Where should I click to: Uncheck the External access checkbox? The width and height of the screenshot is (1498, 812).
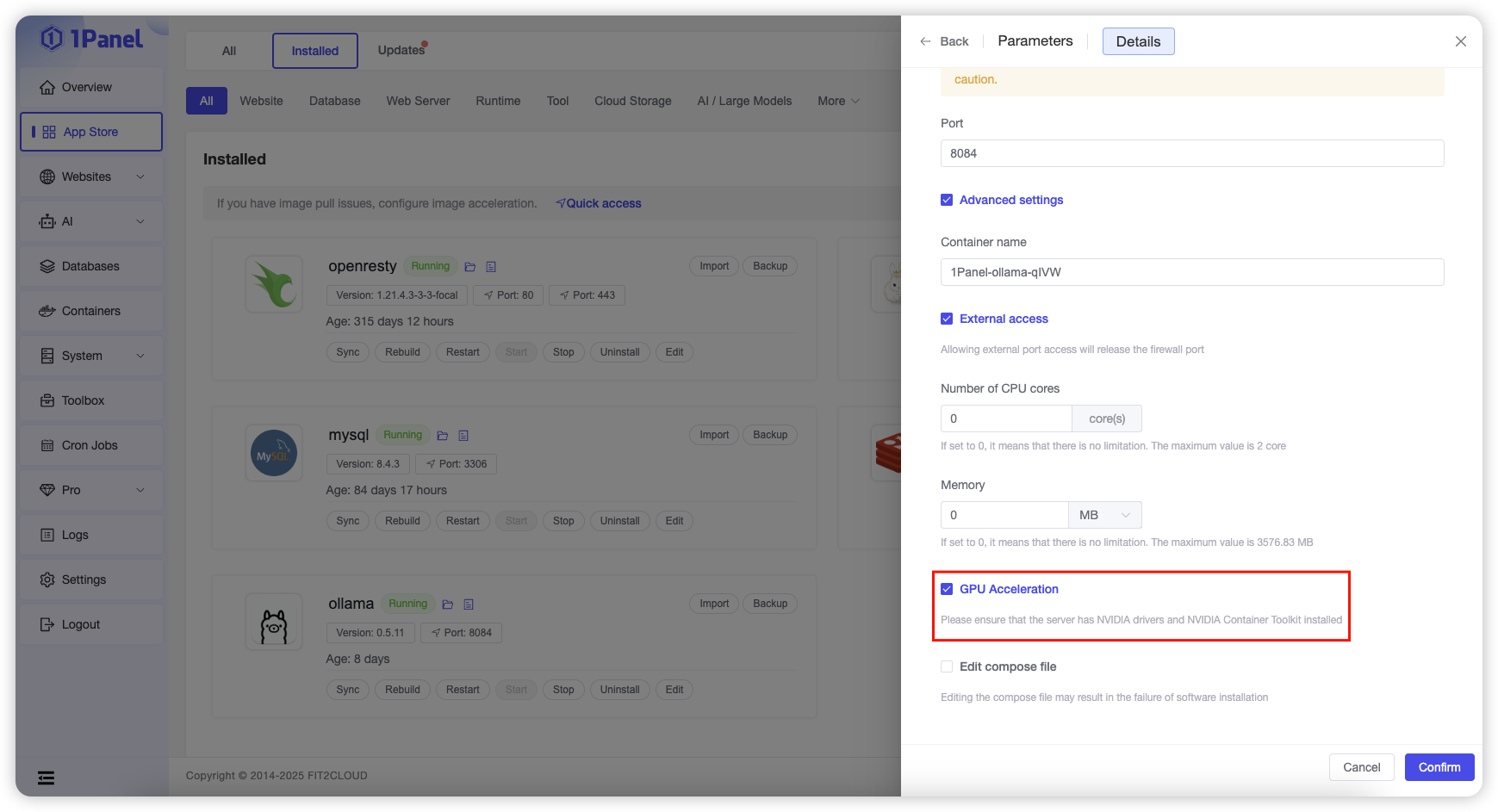pyautogui.click(x=947, y=319)
